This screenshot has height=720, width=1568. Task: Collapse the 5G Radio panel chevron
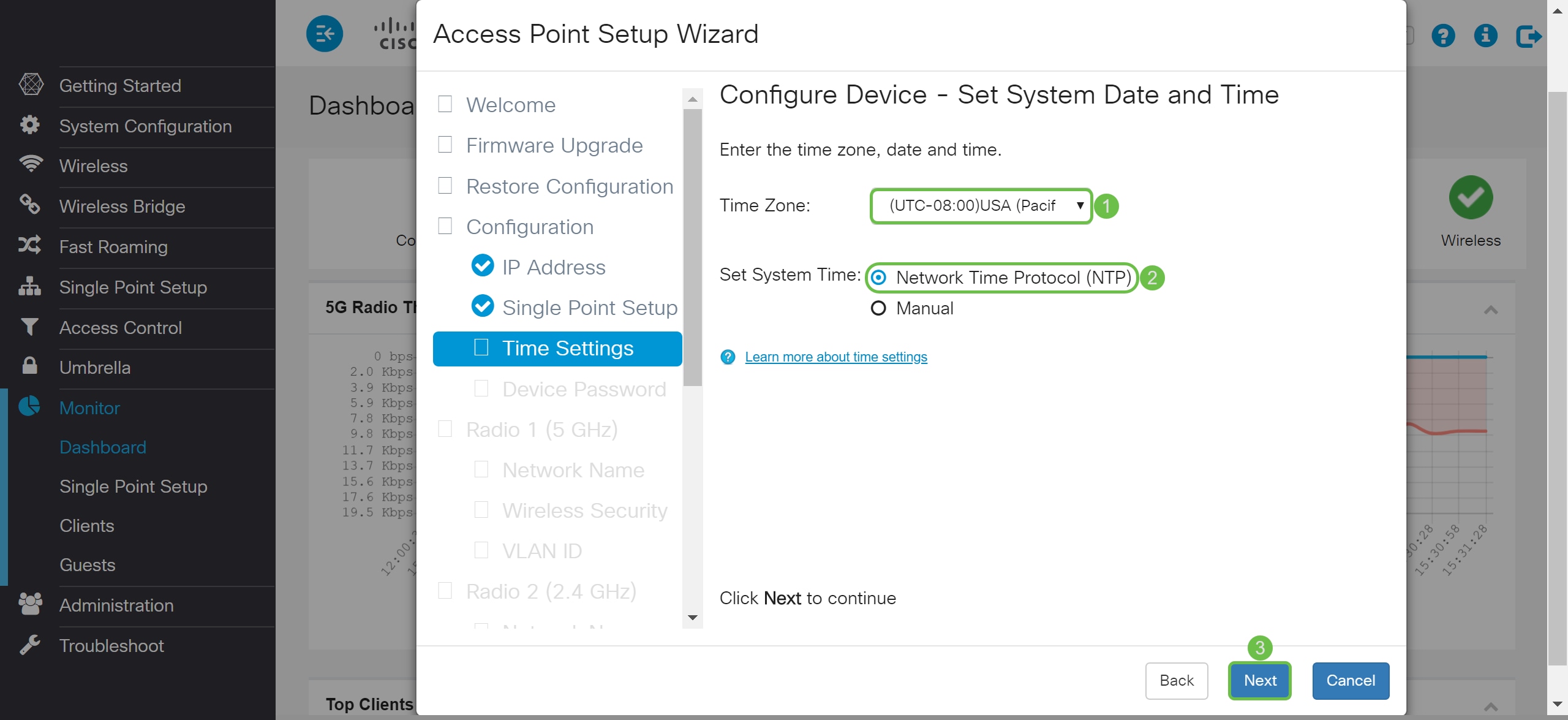coord(1491,310)
